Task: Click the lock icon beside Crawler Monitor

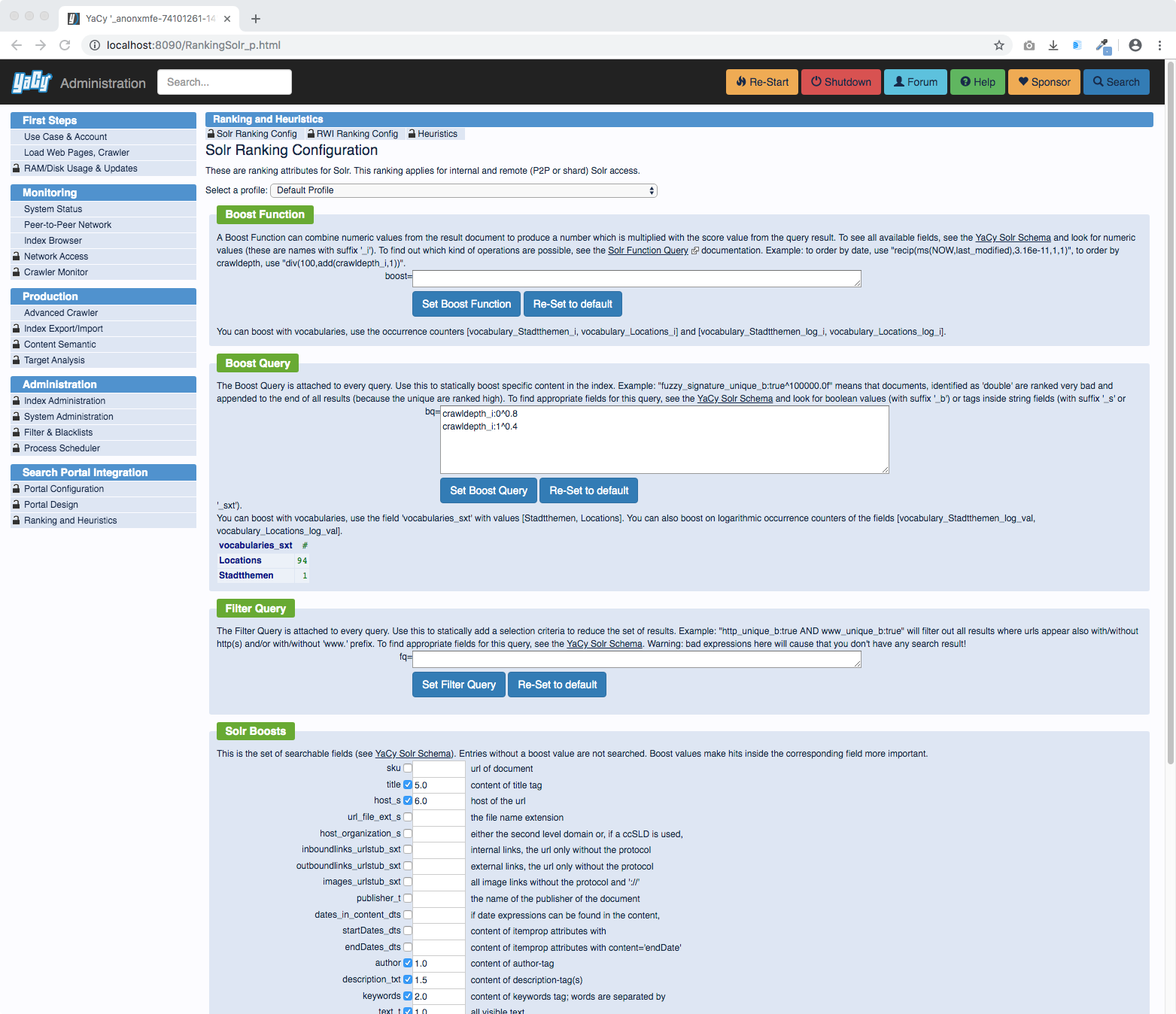Action: click(x=16, y=272)
